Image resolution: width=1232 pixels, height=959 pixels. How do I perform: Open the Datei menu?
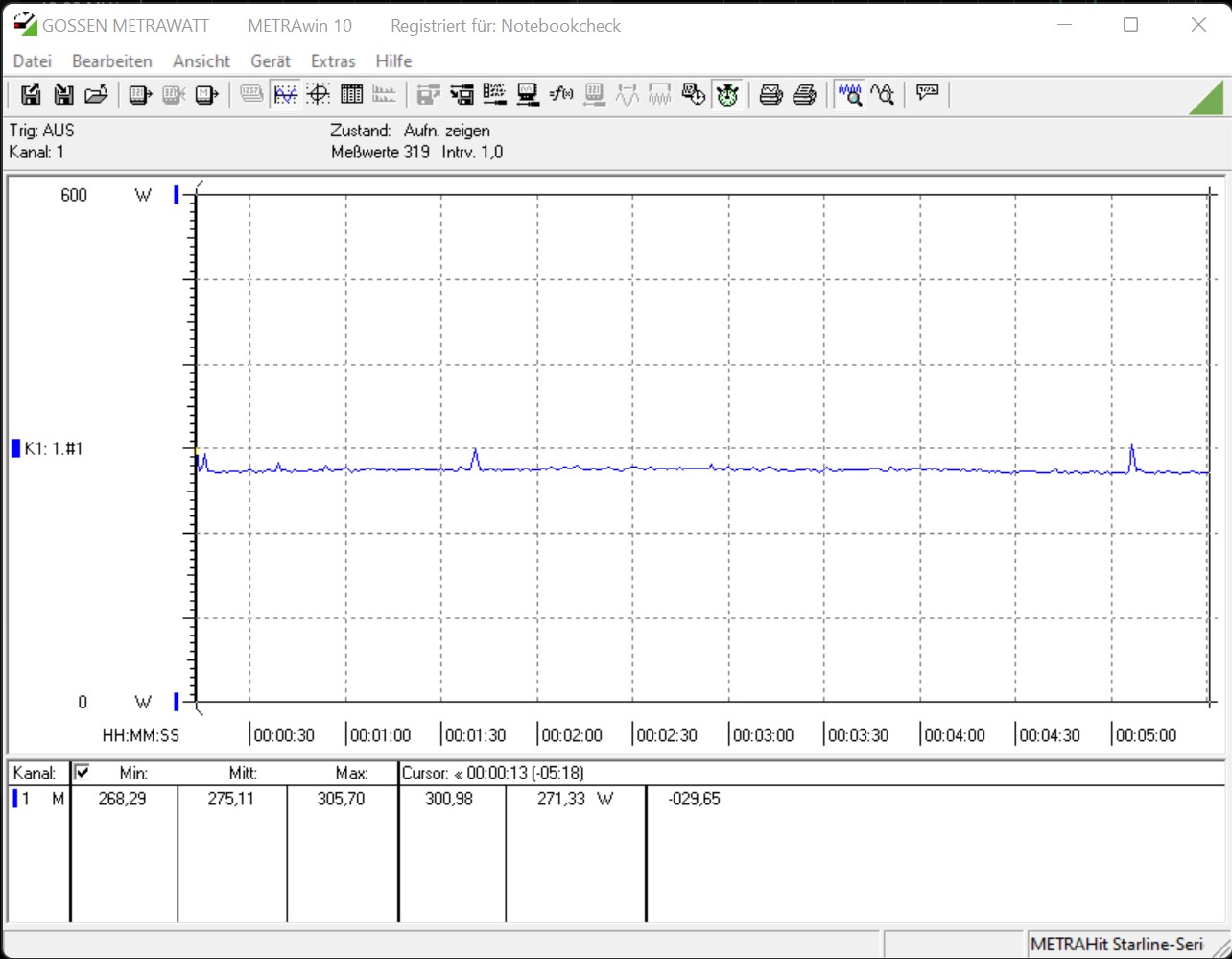33,60
